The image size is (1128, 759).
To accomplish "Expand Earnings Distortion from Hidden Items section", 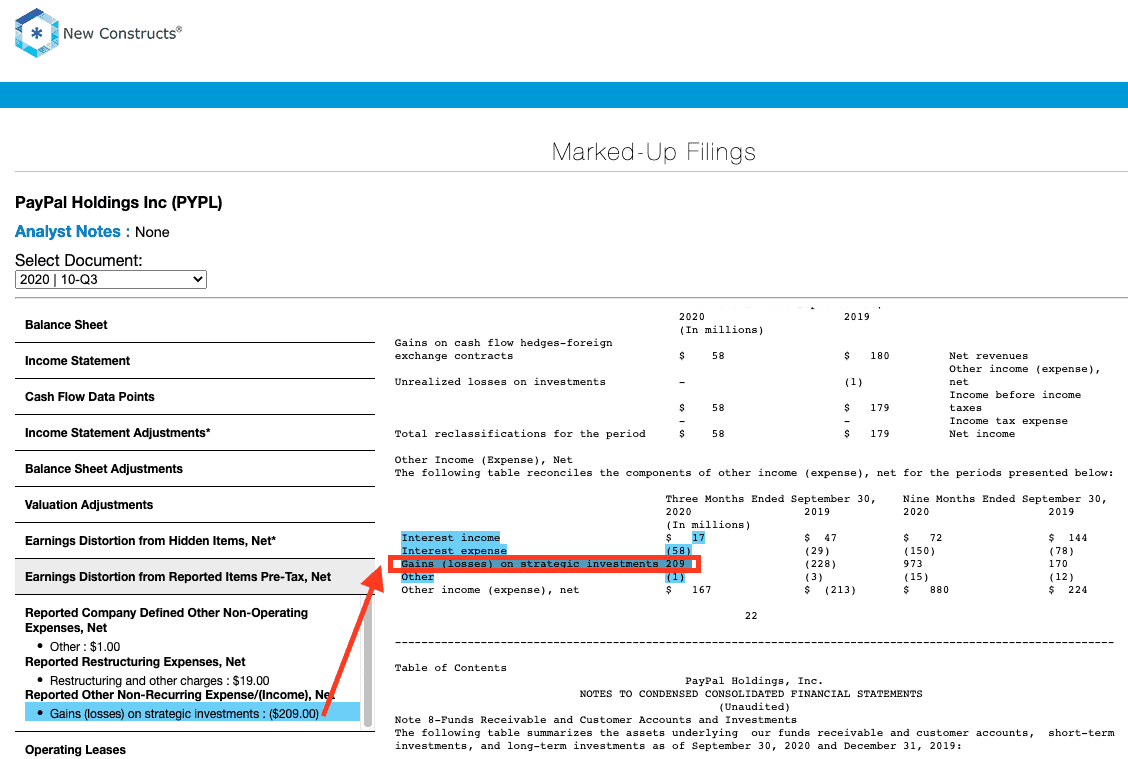I will click(195, 541).
